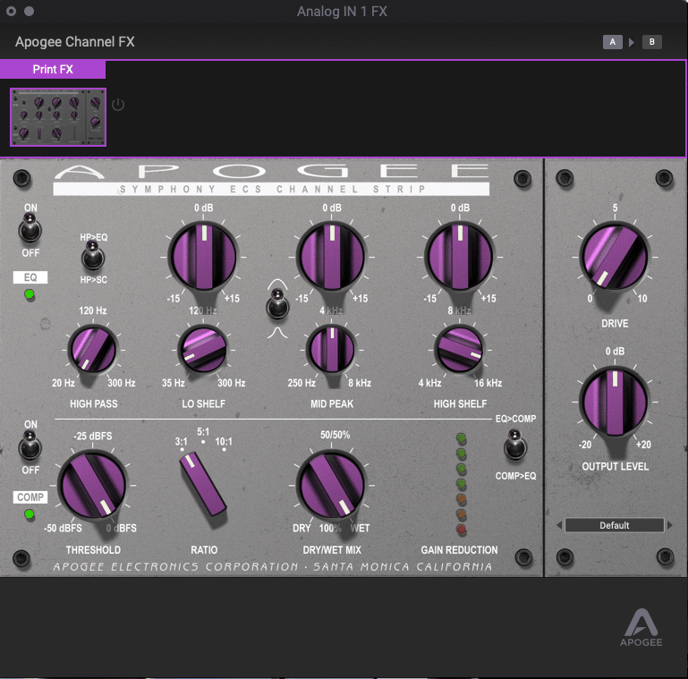Image resolution: width=688 pixels, height=679 pixels.
Task: Select the 3:1 ratio marker
Action: 181,442
